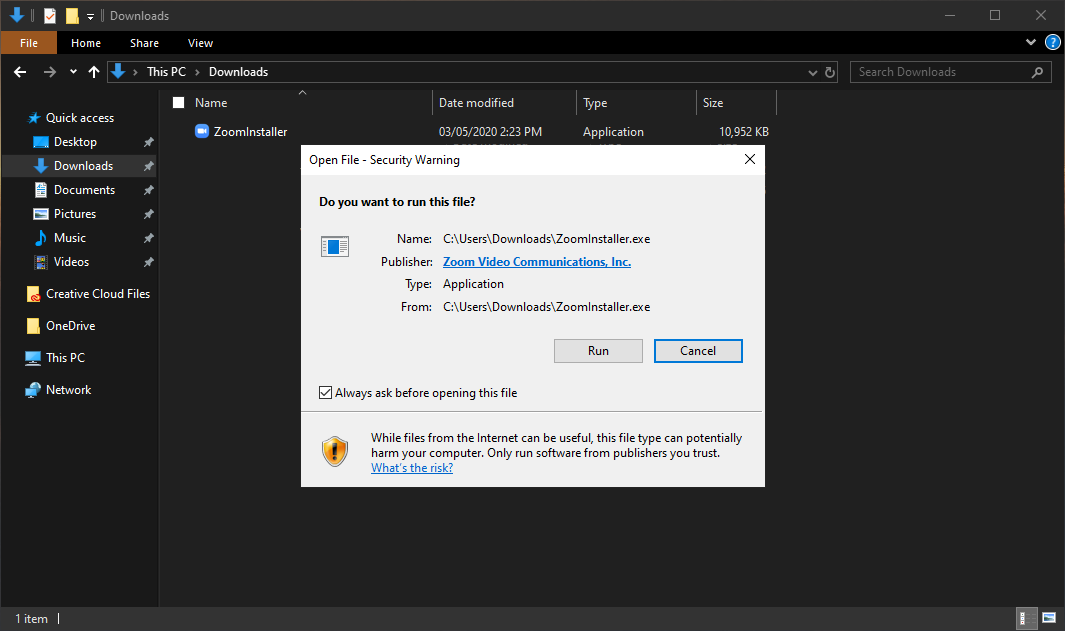This screenshot has height=631, width=1065.
Task: Select the ZoomInstaller file
Action: click(250, 132)
